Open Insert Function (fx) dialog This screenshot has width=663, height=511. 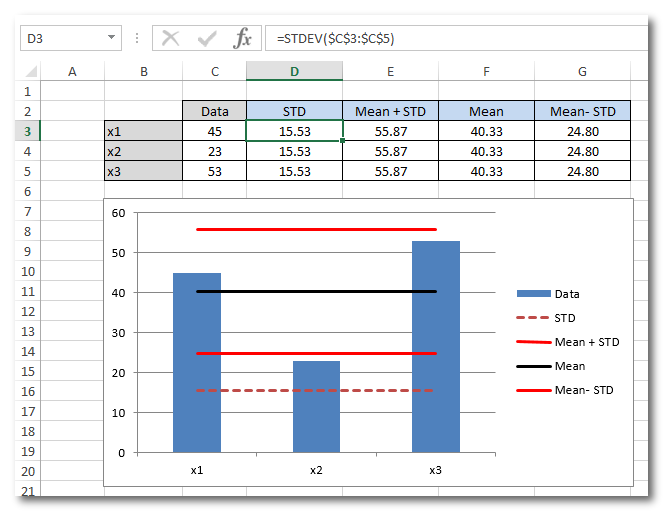242,39
